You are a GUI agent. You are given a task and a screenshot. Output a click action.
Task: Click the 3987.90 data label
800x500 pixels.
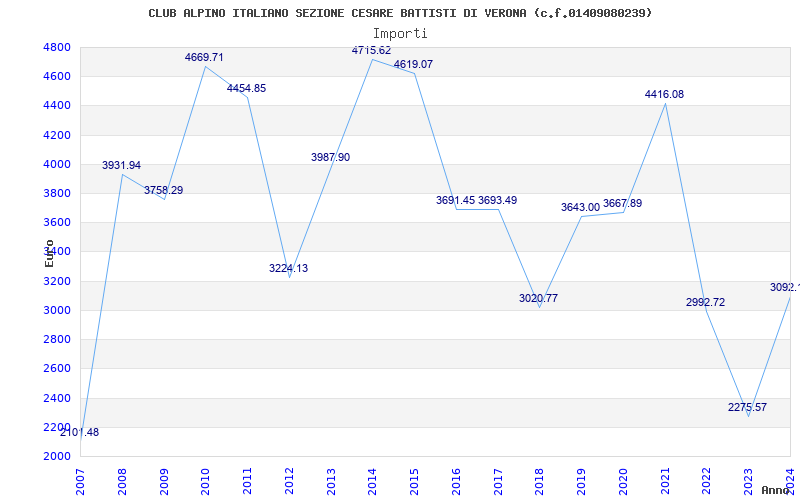coord(331,157)
